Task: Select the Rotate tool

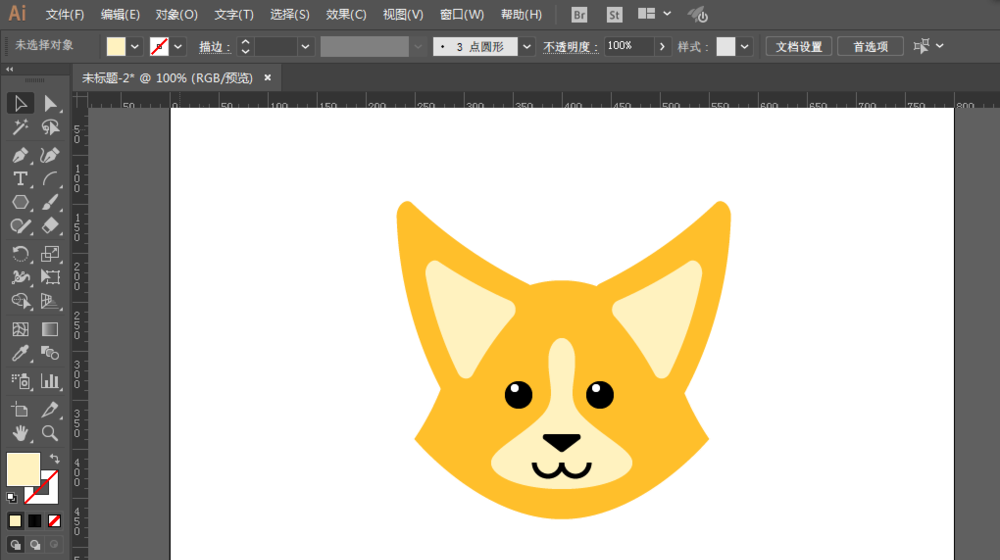Action: 20,253
